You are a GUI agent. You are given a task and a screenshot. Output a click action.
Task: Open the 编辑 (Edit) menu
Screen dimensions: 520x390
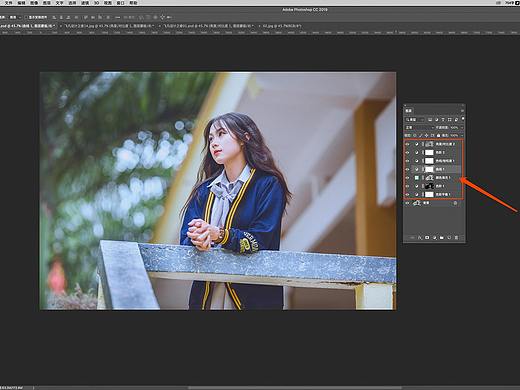pos(21,3)
